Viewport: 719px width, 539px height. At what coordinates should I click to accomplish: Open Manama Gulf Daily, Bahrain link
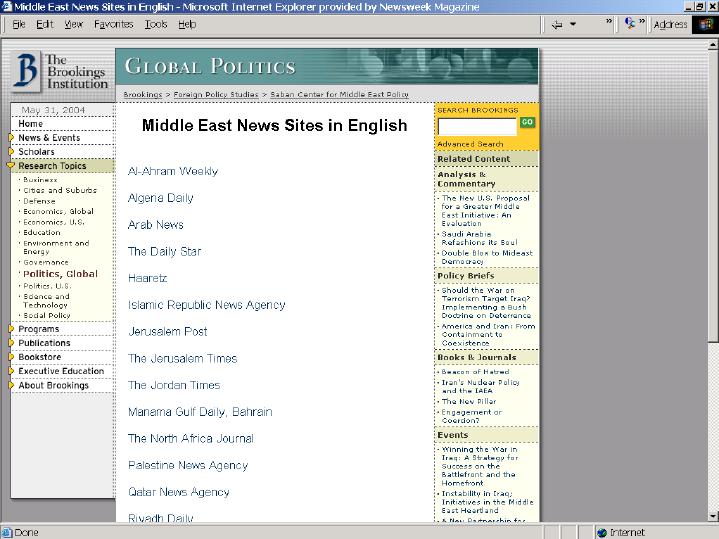pyautogui.click(x=200, y=412)
